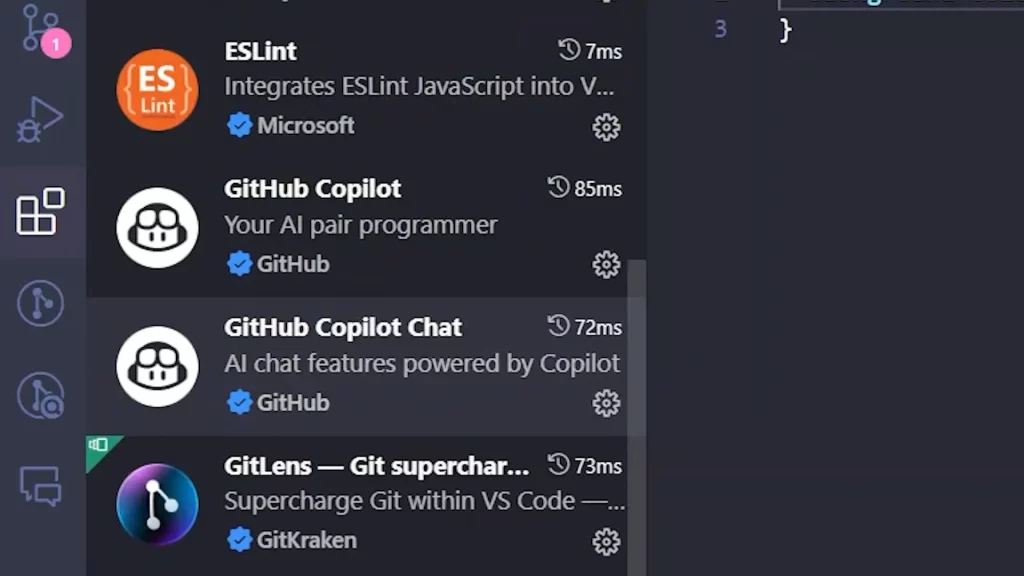Click the GitHub Copilot extension logo
Image resolution: width=1024 pixels, height=576 pixels.
pos(157,226)
